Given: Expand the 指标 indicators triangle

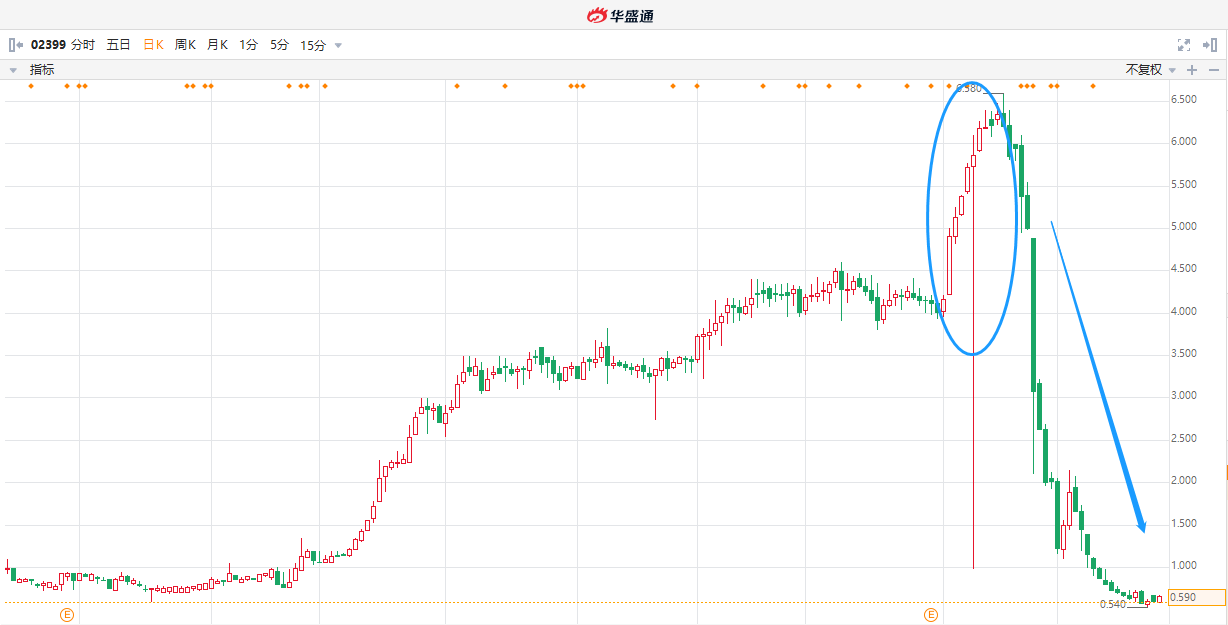Looking at the screenshot, I should click(14, 70).
